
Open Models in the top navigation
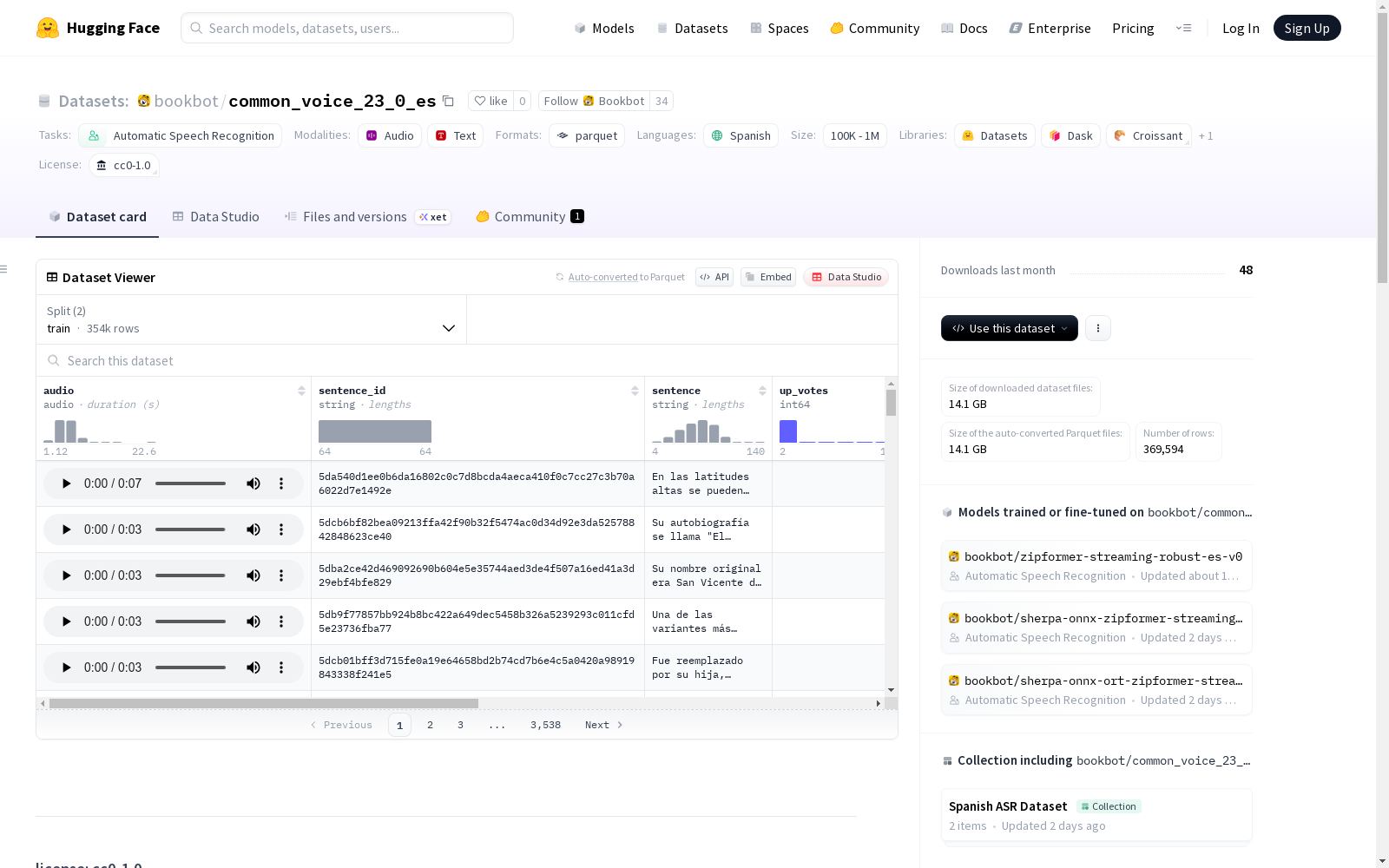[x=604, y=28]
